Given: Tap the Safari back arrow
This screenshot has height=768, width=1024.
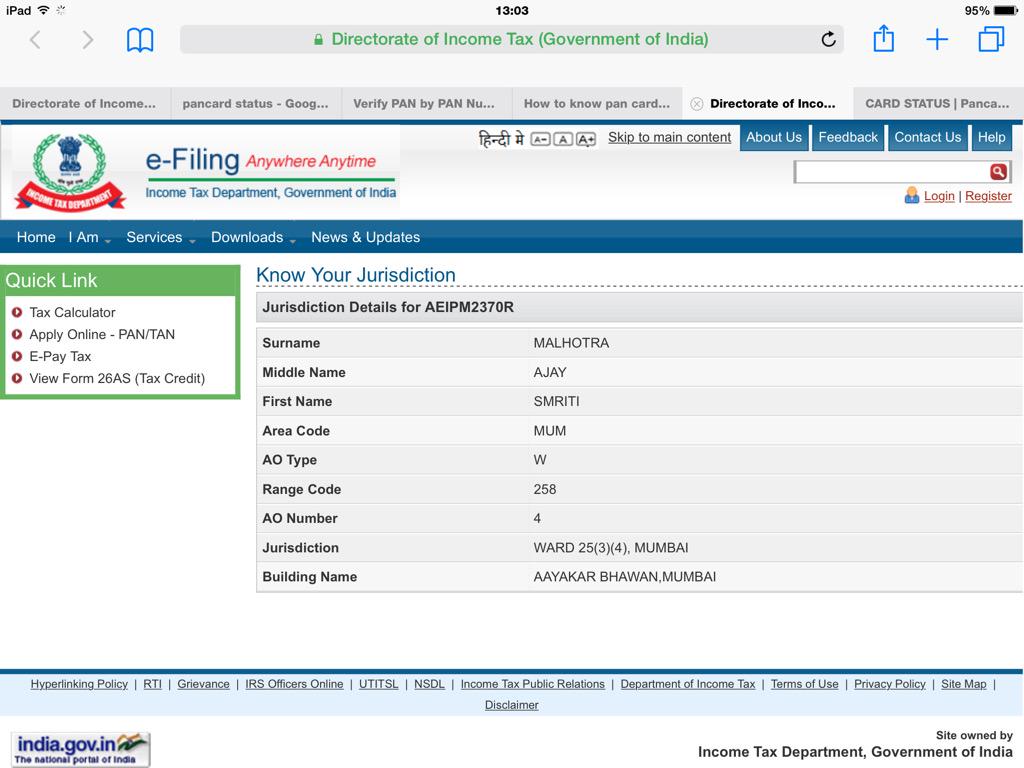Looking at the screenshot, I should pos(35,40).
